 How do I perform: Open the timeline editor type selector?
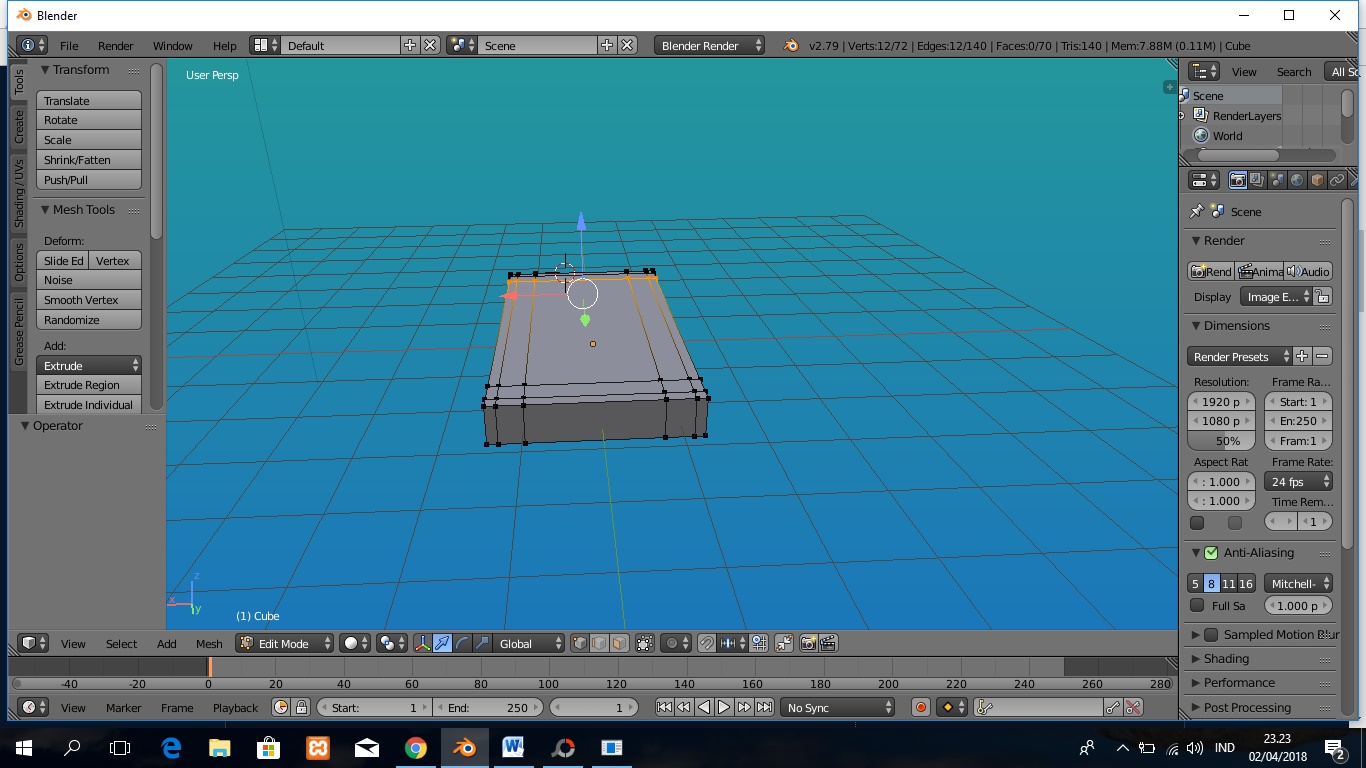coord(33,707)
